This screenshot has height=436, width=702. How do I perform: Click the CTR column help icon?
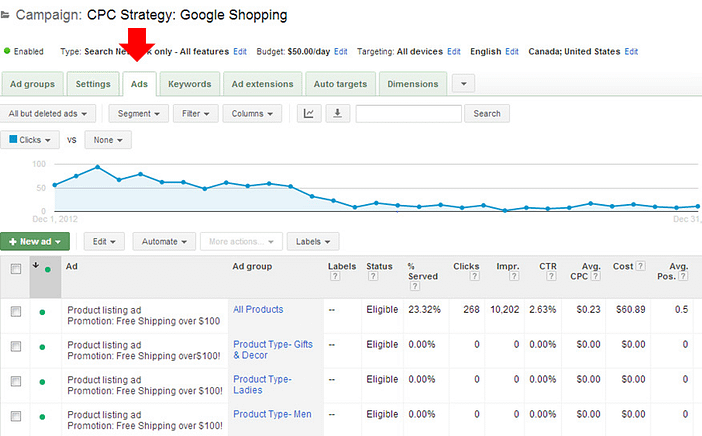pos(551,276)
